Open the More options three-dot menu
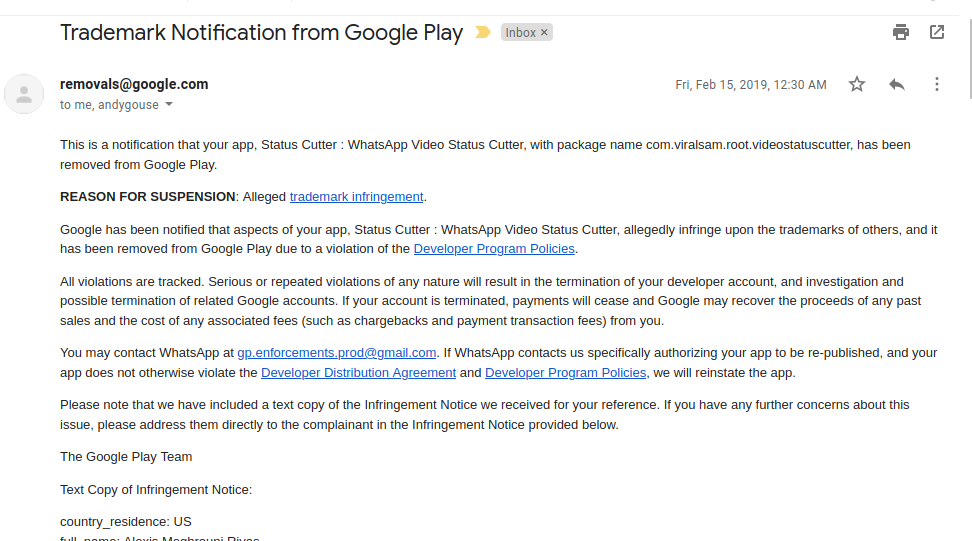 (x=937, y=84)
